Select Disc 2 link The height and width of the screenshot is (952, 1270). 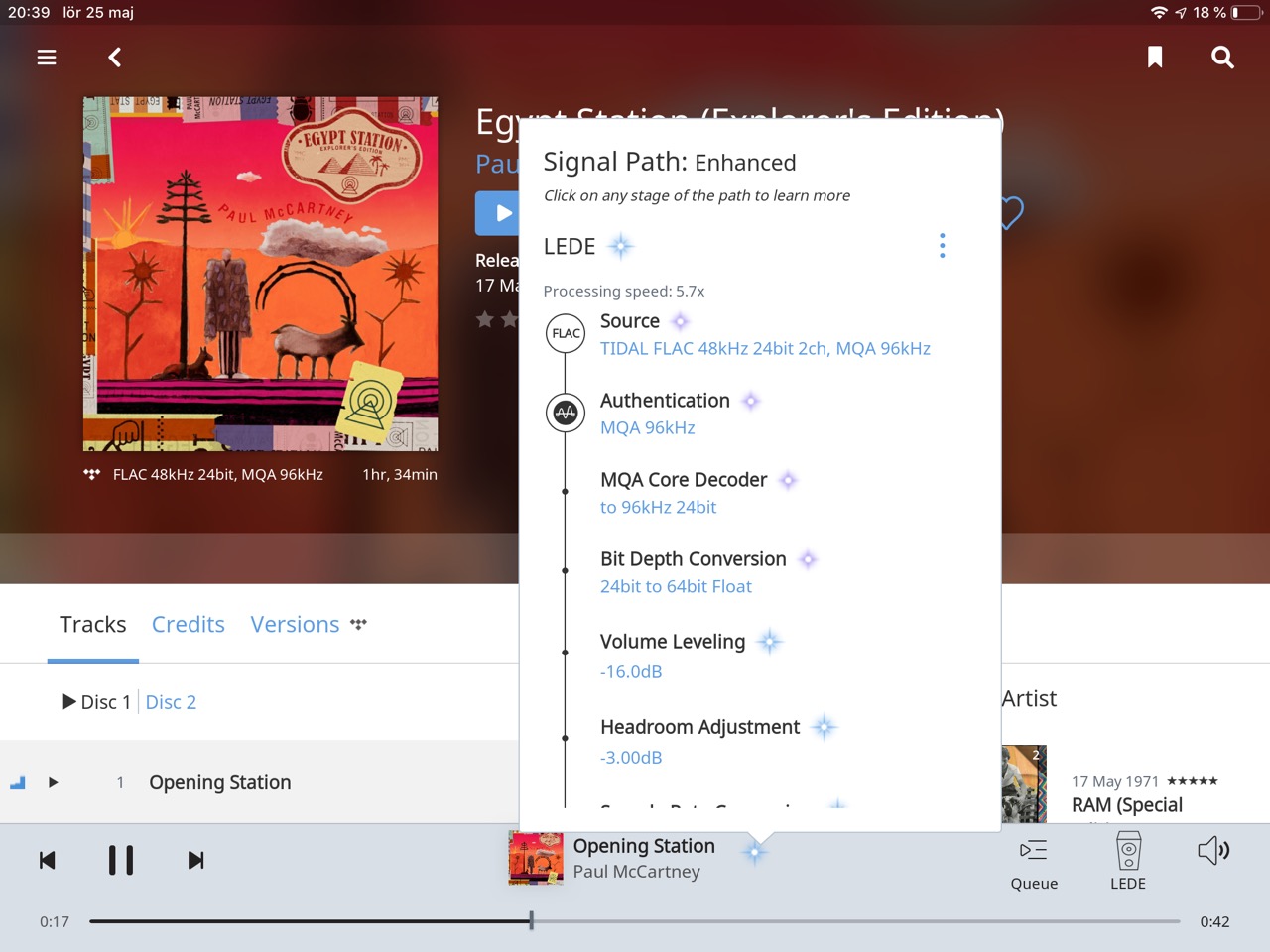coord(171,702)
